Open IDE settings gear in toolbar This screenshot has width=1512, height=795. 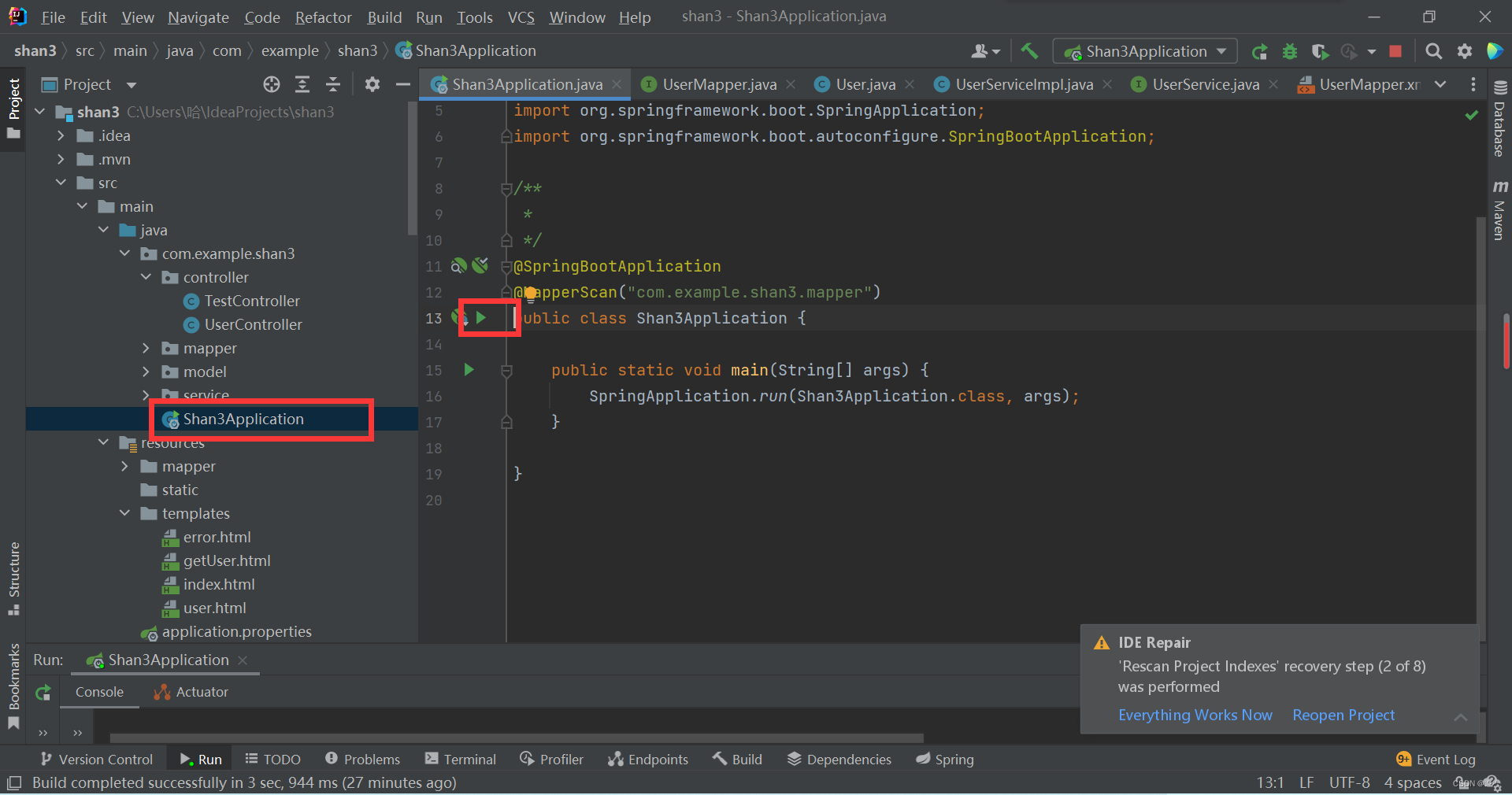1464,51
